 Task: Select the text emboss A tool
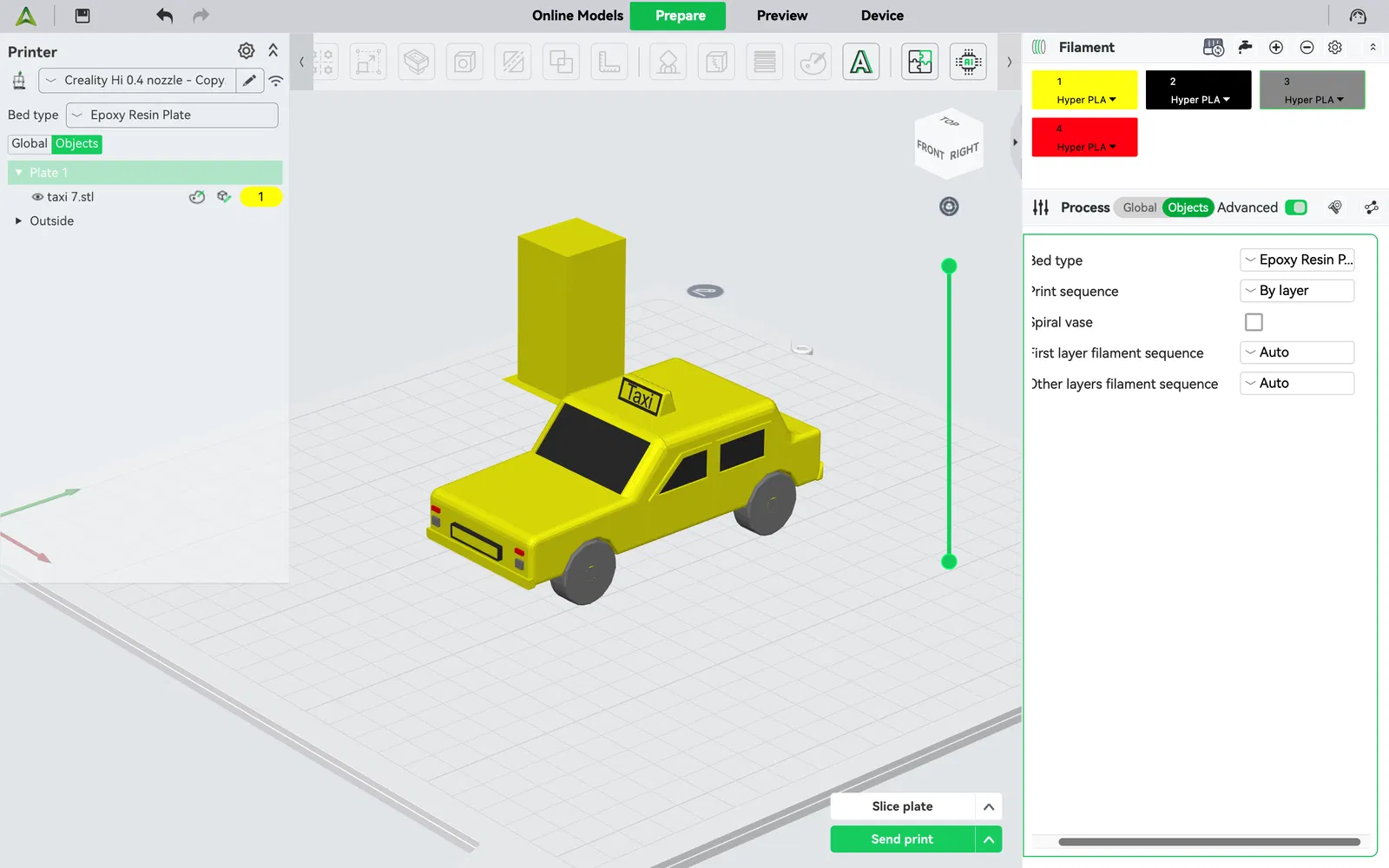861,62
